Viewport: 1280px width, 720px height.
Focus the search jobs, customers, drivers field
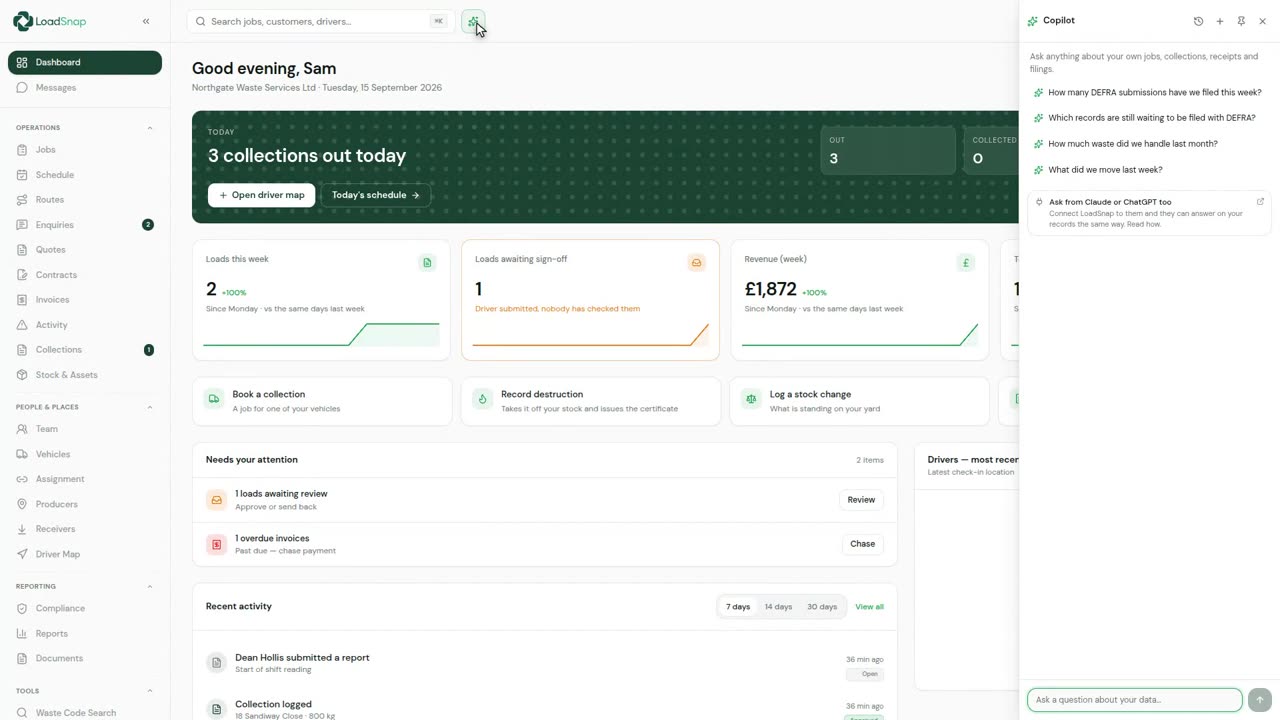tap(321, 21)
